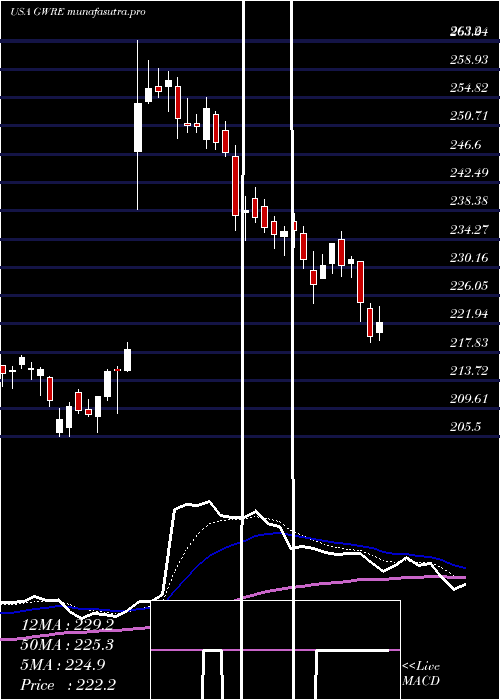Click the '12MA : 229.2' value
This screenshot has width=500, height=700.
point(67,625)
